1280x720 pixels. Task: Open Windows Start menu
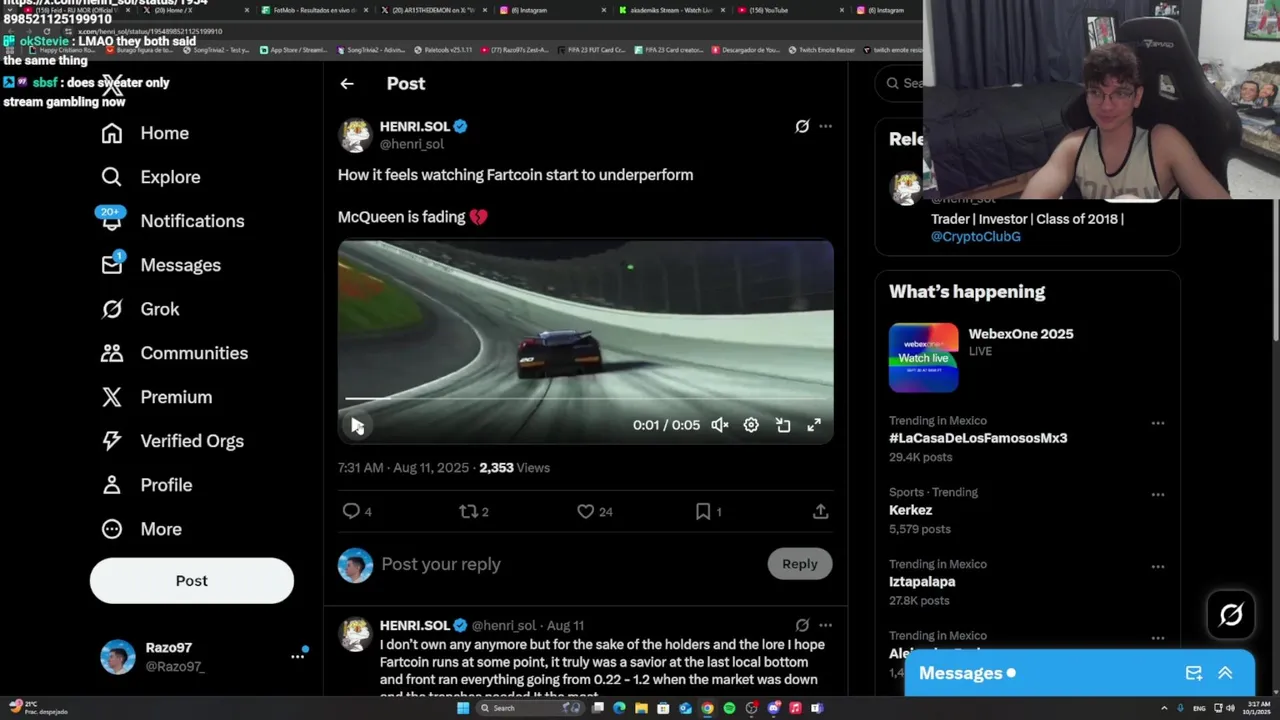463,708
